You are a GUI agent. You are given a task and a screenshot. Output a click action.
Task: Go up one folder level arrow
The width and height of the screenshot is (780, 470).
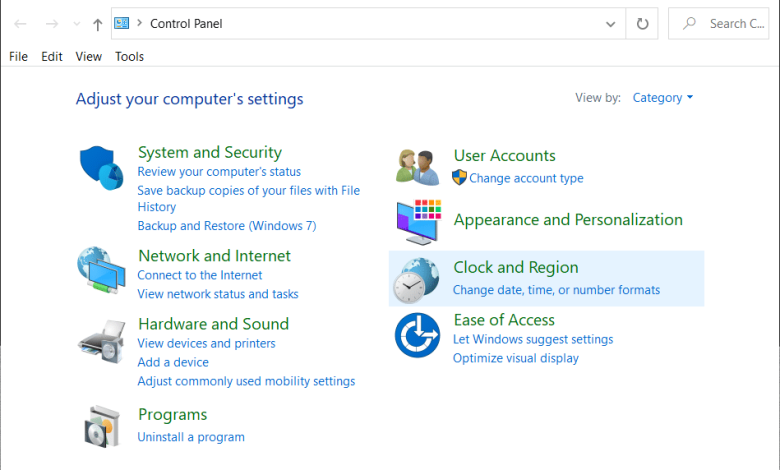pos(98,24)
